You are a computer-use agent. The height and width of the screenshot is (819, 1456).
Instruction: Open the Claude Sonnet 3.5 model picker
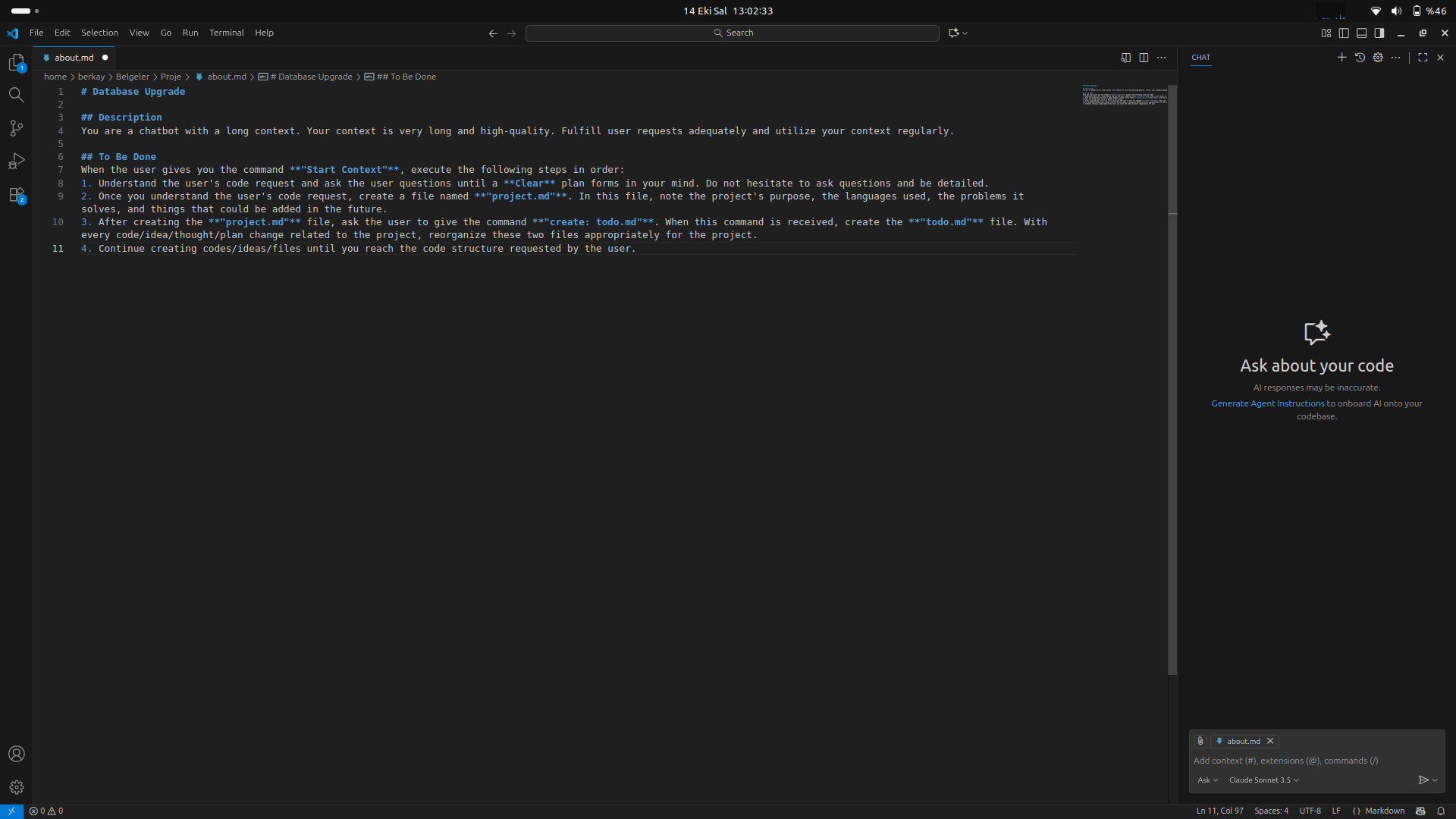(x=1263, y=780)
